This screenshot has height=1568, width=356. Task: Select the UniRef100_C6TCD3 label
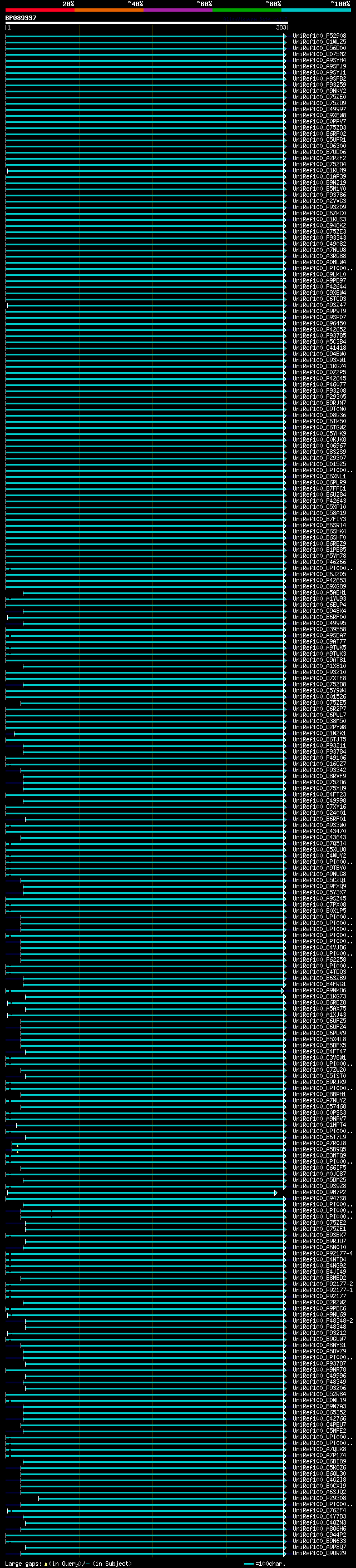click(319, 299)
